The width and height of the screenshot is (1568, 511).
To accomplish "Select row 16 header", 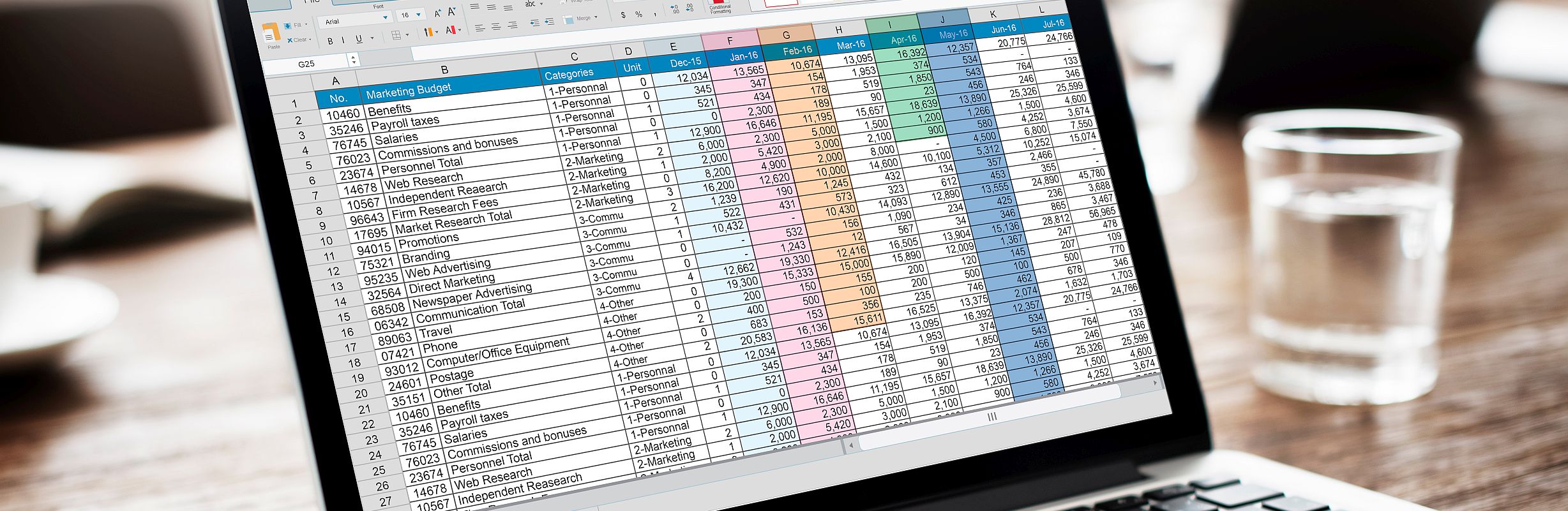I will (x=347, y=332).
